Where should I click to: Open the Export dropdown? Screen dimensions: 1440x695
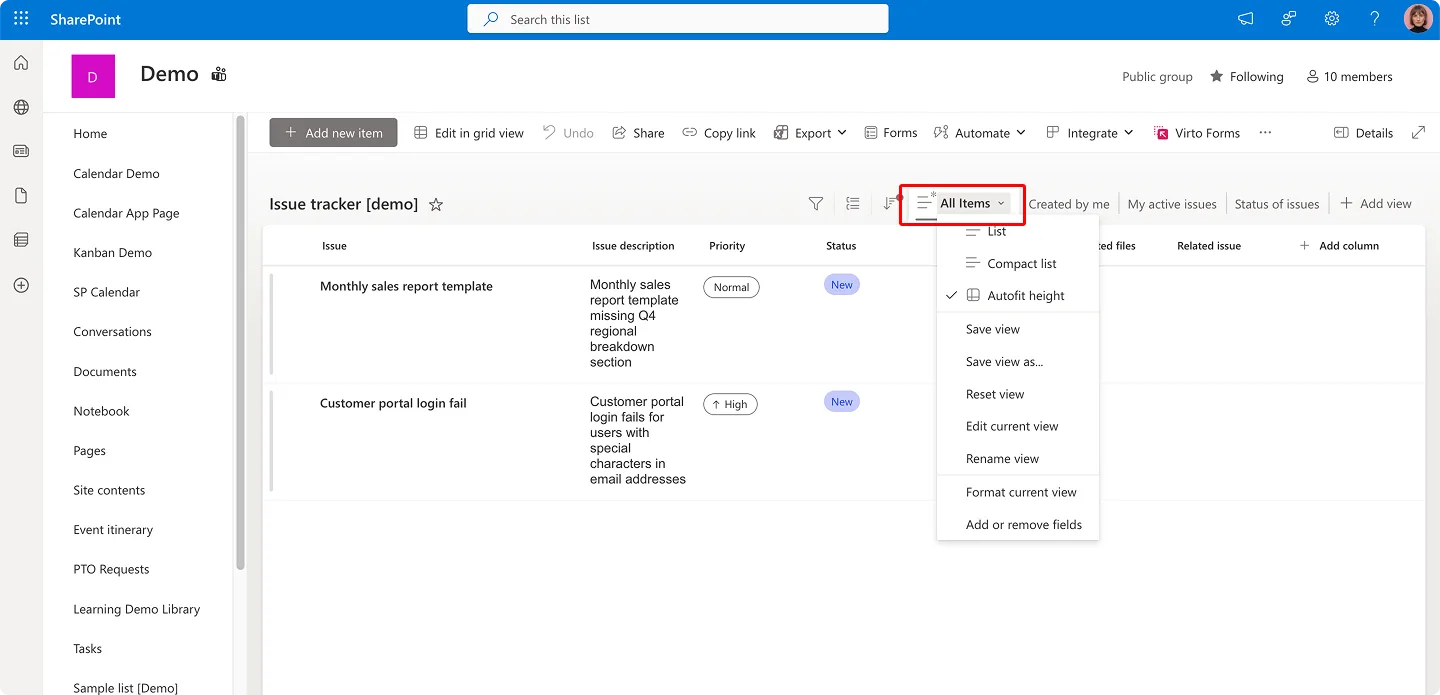tap(810, 132)
